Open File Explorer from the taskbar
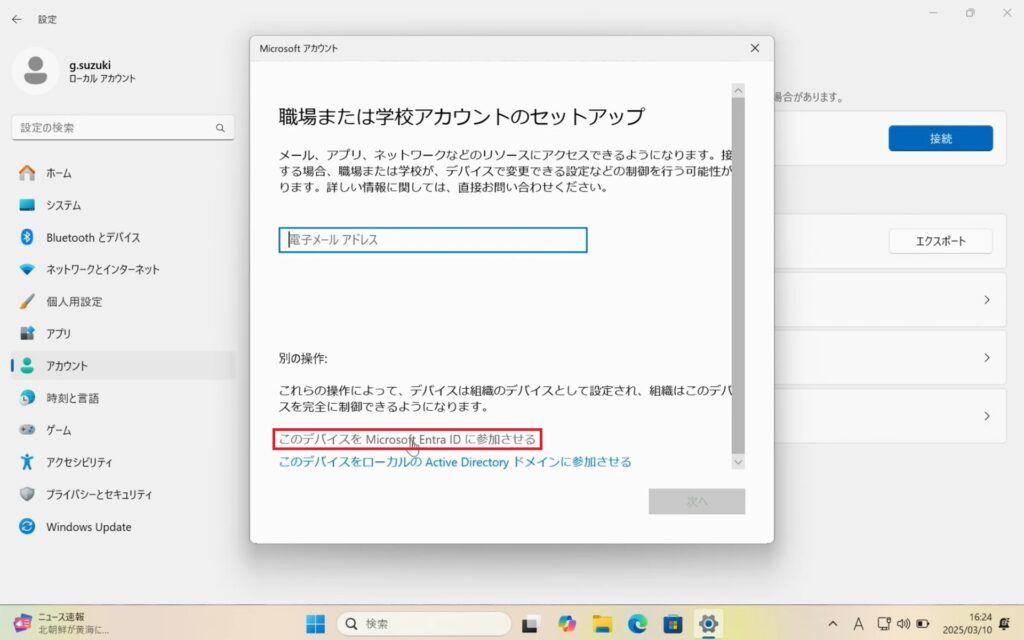This screenshot has width=1024, height=640. (x=602, y=624)
